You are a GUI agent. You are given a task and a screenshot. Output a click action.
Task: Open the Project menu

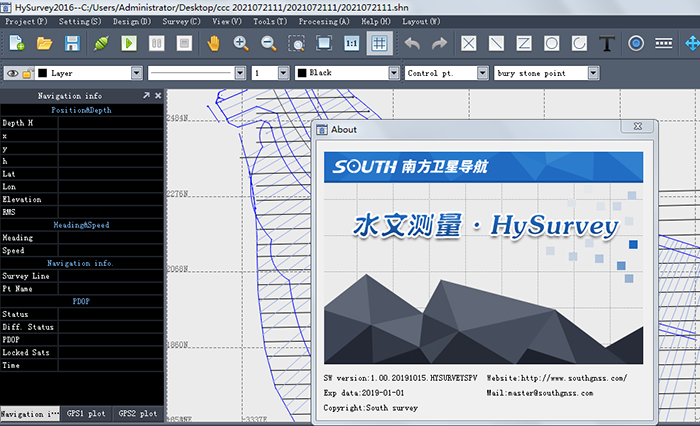(26, 21)
